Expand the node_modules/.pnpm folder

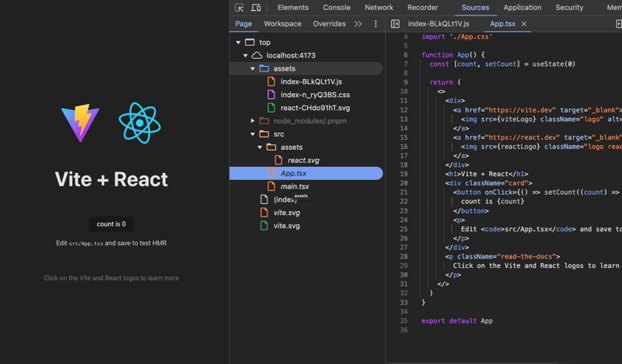click(252, 121)
